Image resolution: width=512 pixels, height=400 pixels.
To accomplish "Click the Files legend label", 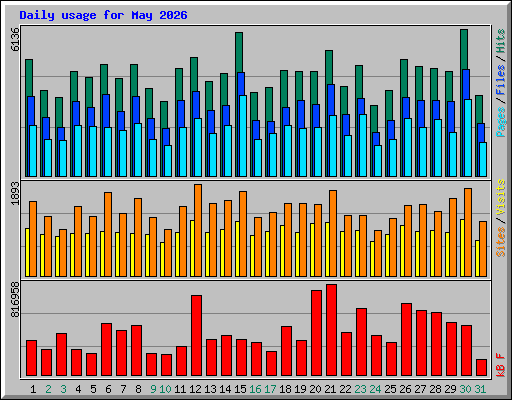I will (500, 80).
